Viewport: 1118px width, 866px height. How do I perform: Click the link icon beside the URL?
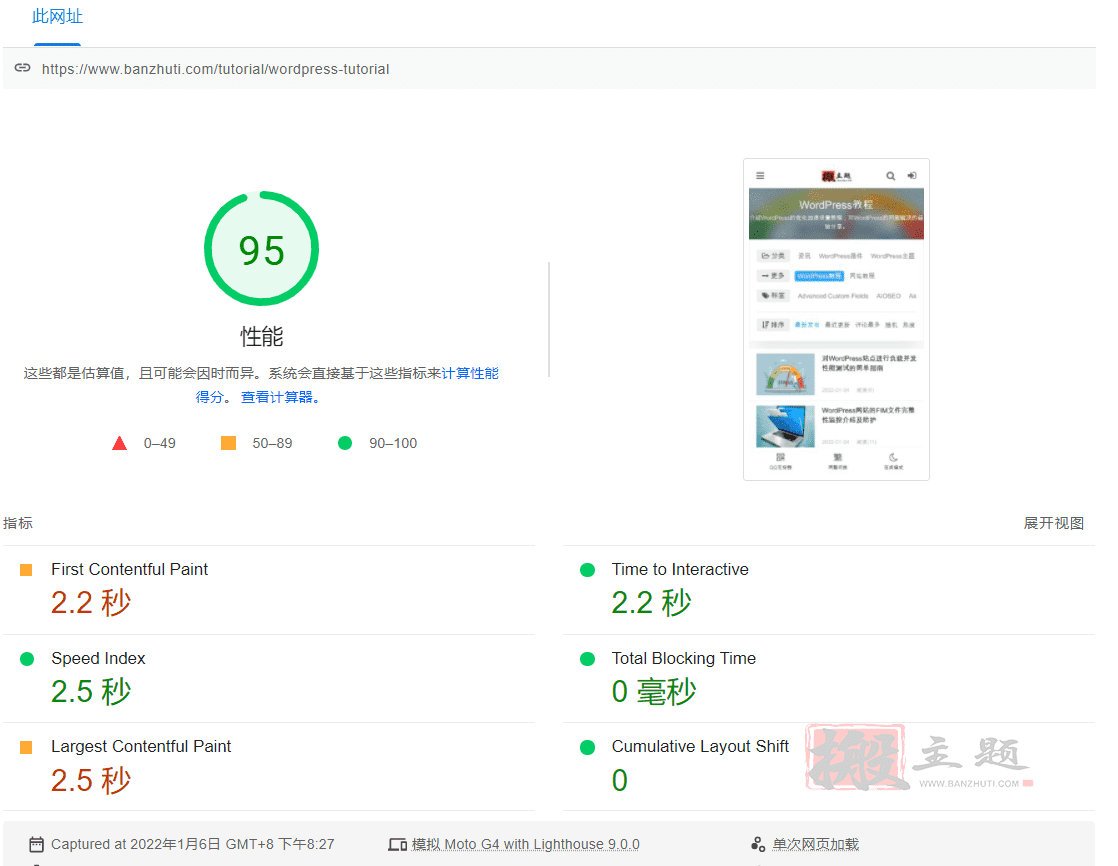point(23,68)
